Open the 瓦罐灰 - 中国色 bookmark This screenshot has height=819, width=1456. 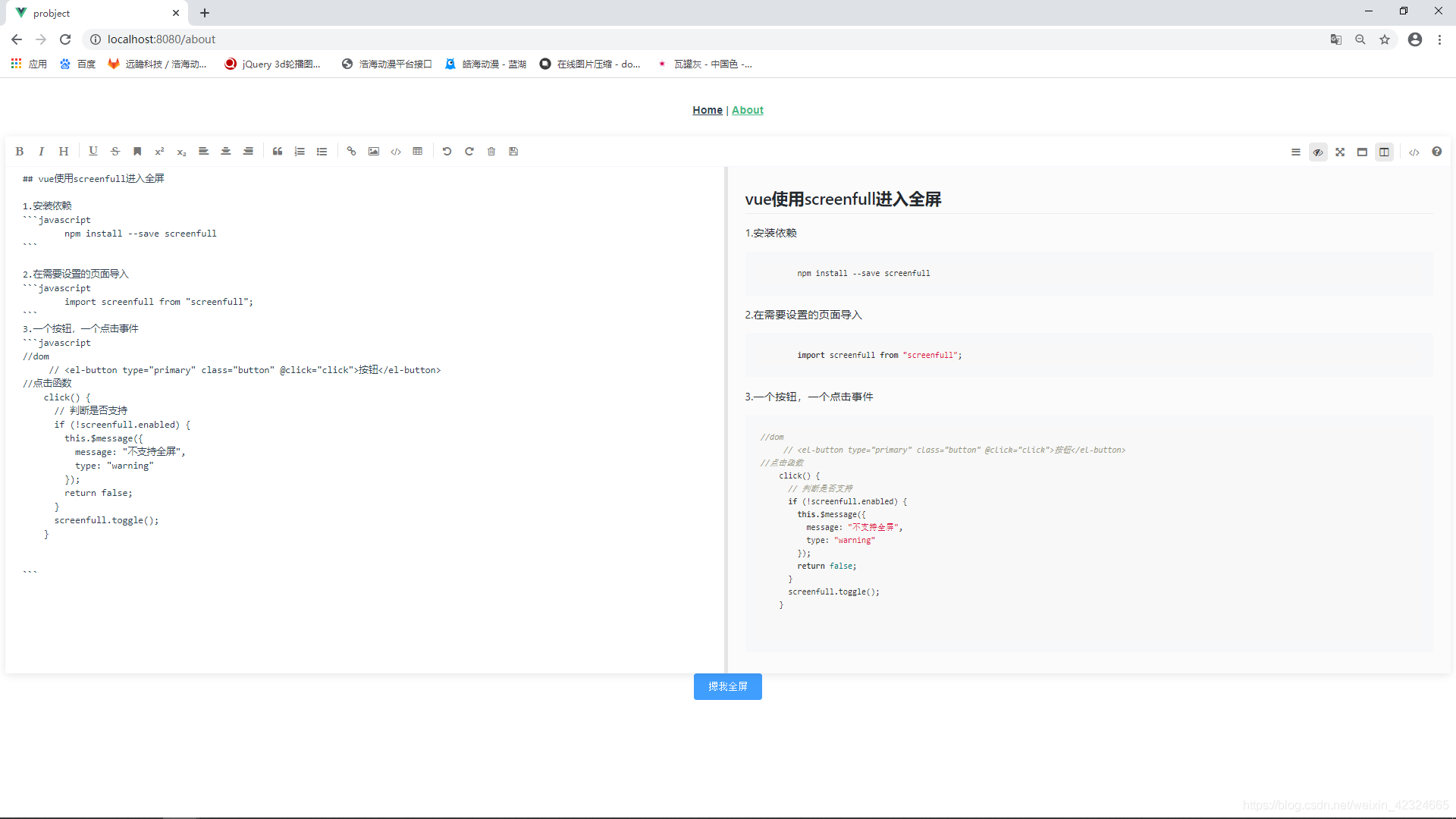click(x=705, y=64)
